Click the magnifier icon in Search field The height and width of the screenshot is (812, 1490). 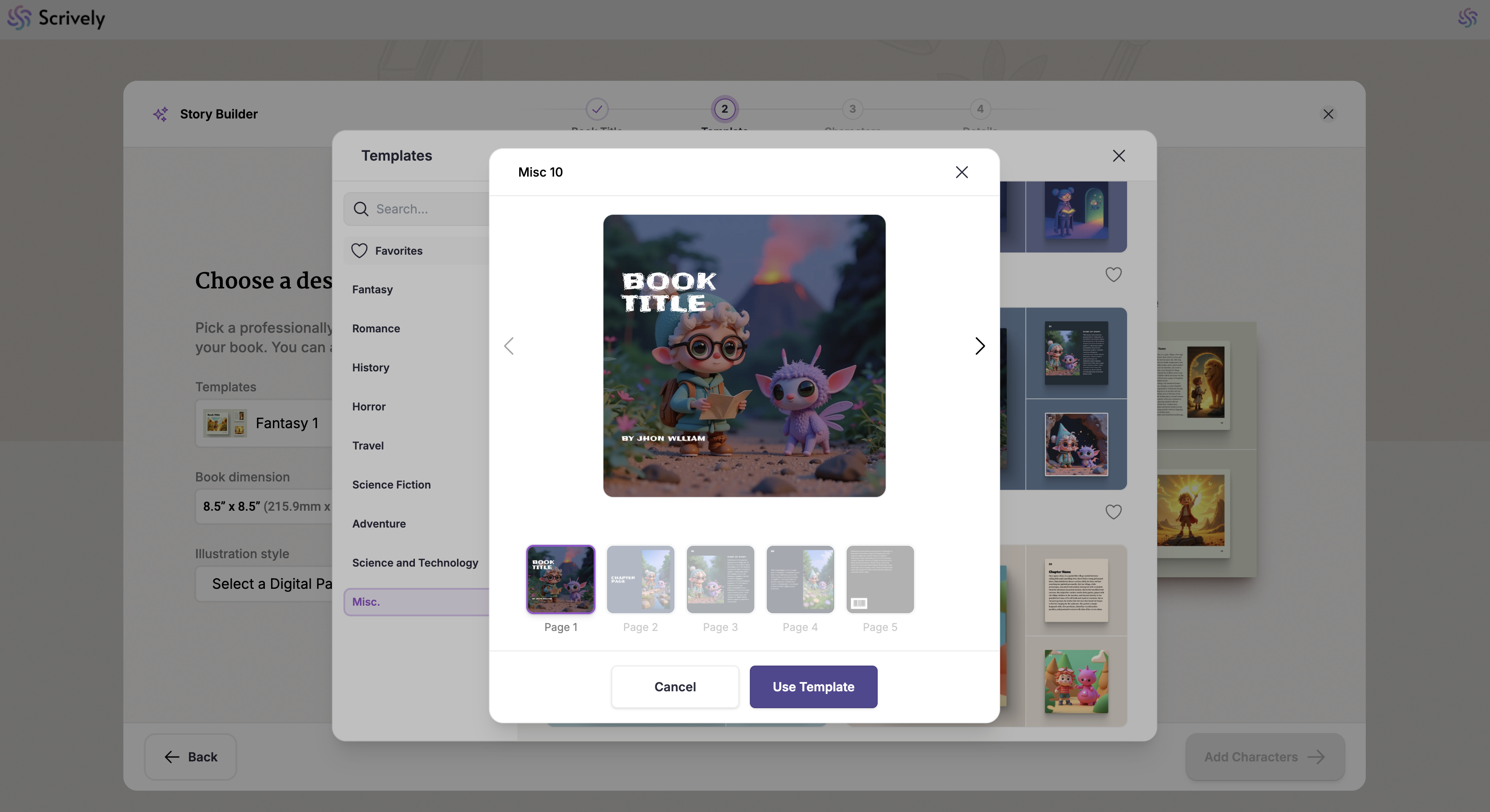(361, 209)
